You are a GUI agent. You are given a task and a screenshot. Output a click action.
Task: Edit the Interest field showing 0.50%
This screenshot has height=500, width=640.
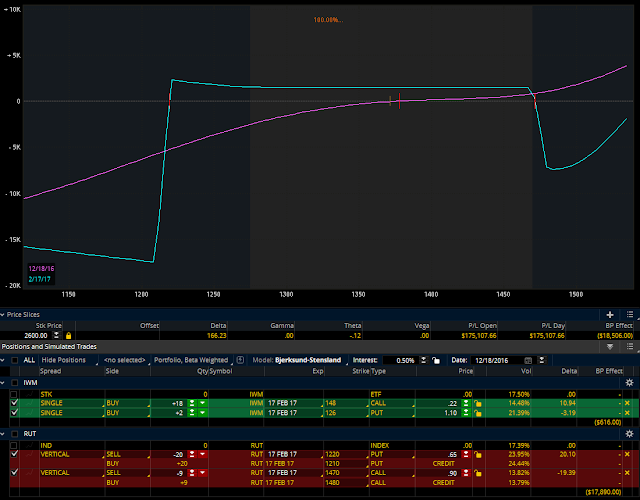401,360
